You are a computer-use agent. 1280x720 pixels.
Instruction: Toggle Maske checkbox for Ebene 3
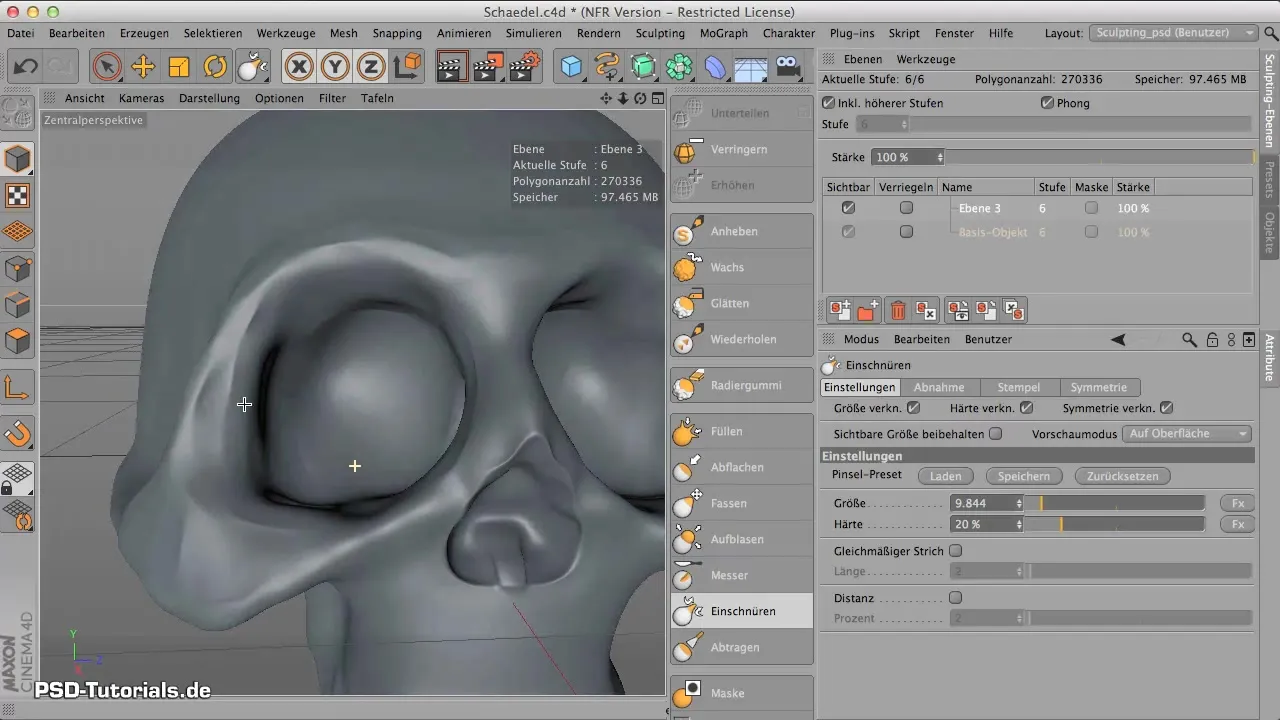pos(1091,208)
